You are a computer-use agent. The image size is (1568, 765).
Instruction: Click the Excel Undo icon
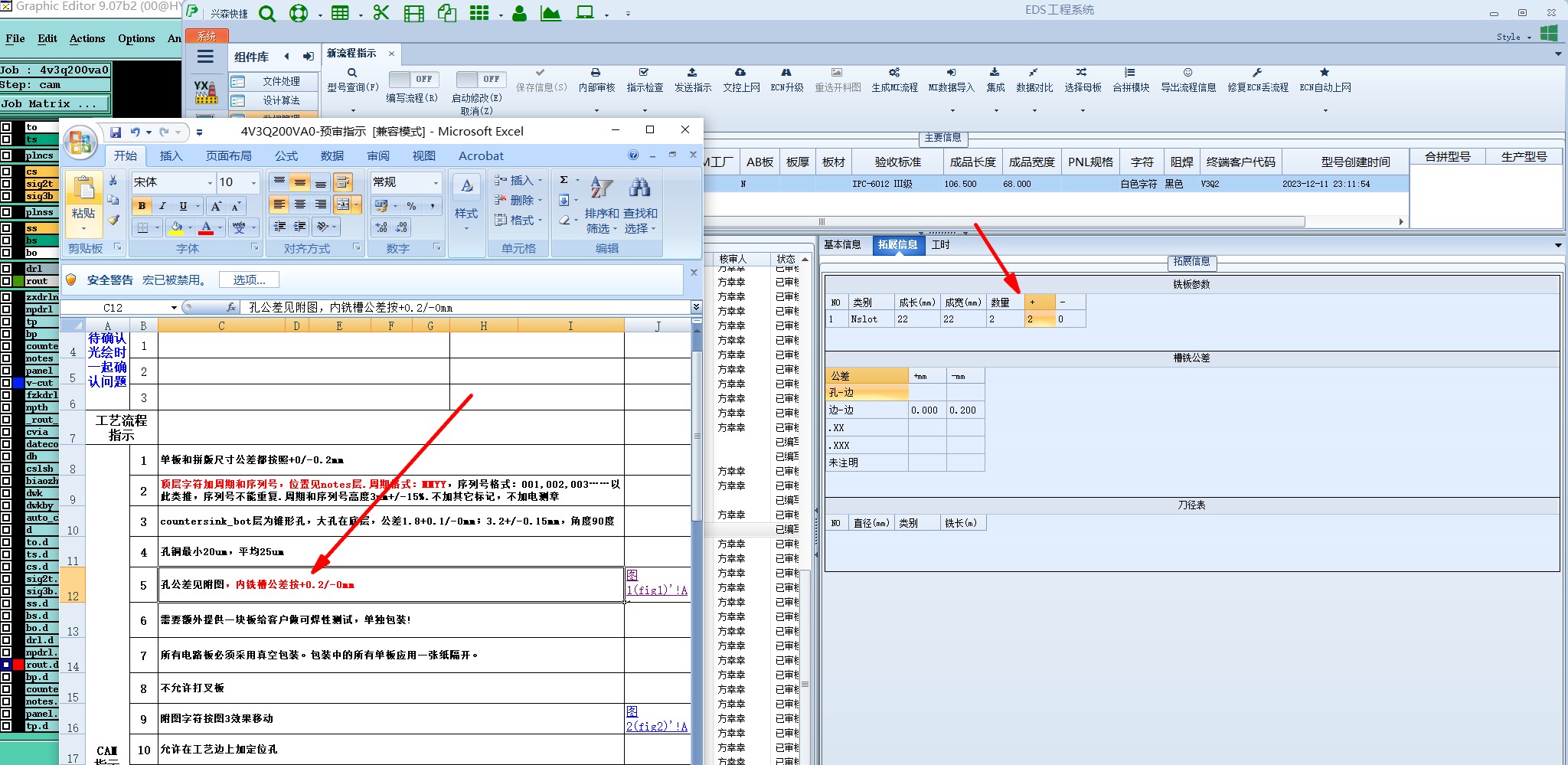pos(136,132)
